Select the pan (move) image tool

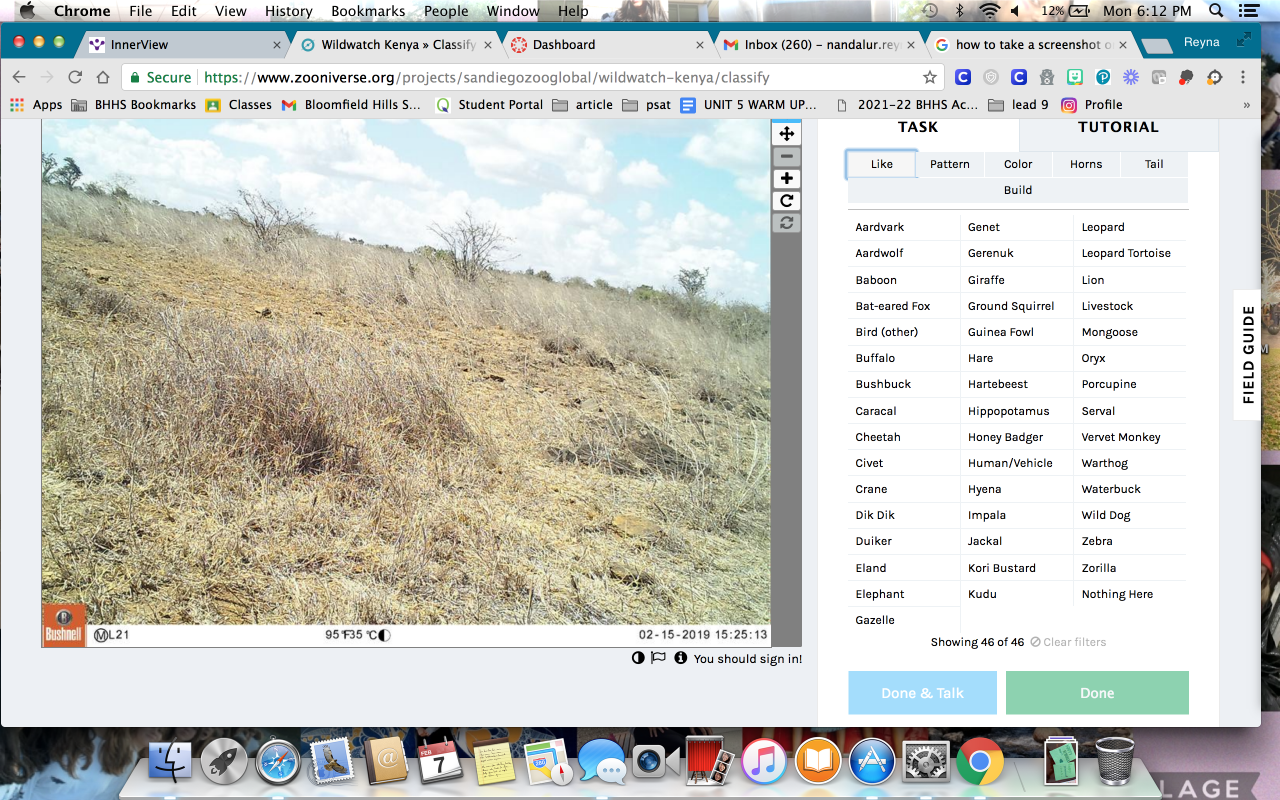pos(787,134)
